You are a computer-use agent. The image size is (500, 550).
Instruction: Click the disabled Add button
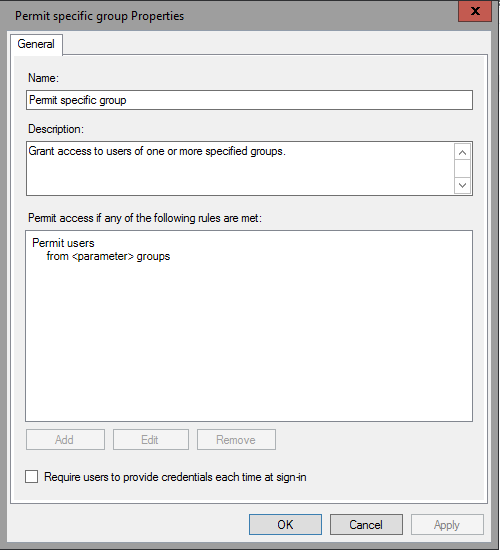[x=65, y=440]
